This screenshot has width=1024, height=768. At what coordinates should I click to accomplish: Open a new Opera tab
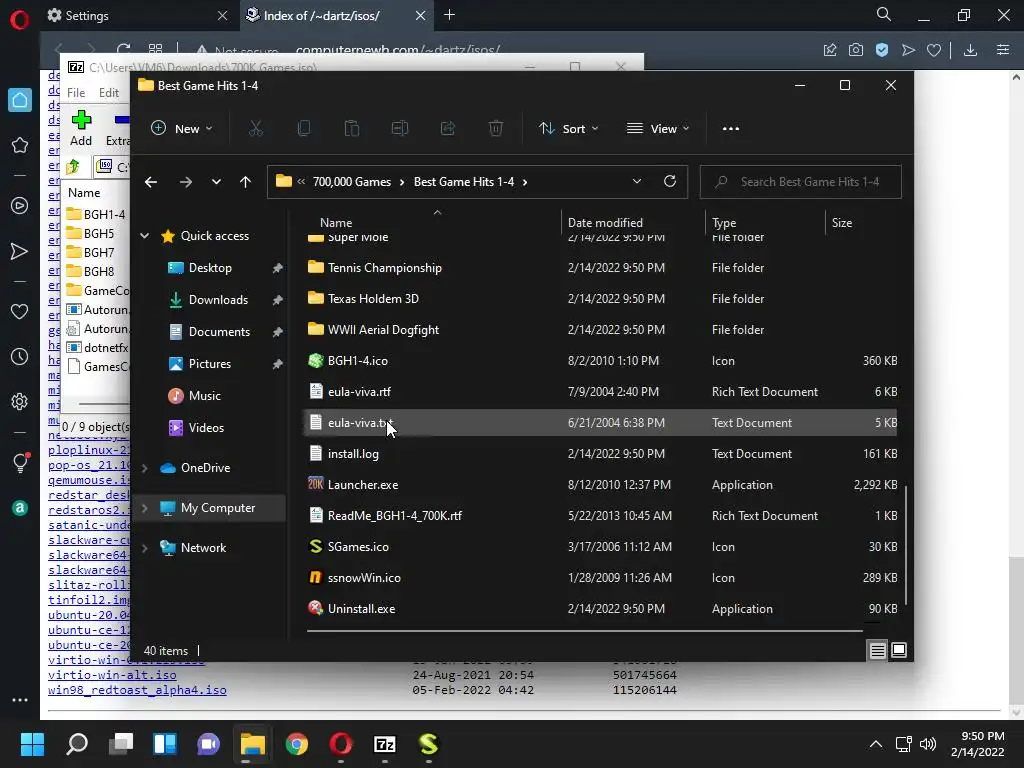coord(449,15)
